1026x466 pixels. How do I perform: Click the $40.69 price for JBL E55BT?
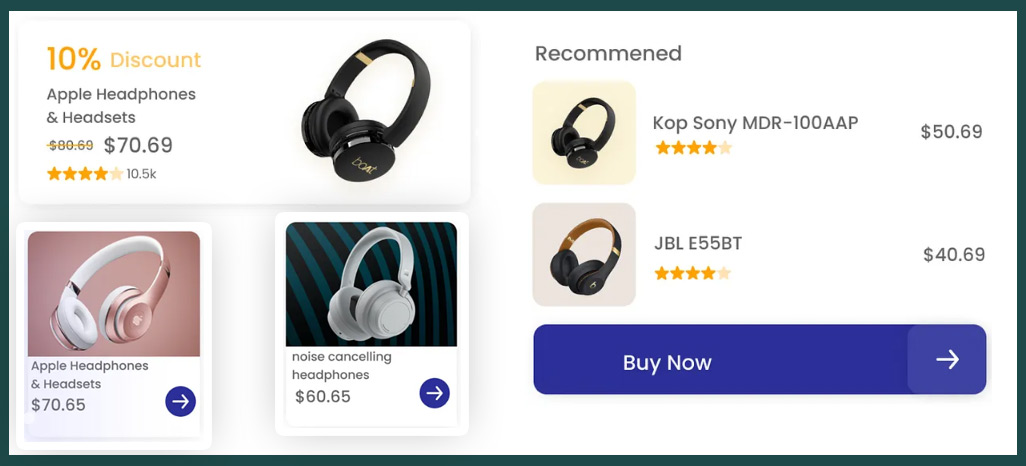pos(953,255)
